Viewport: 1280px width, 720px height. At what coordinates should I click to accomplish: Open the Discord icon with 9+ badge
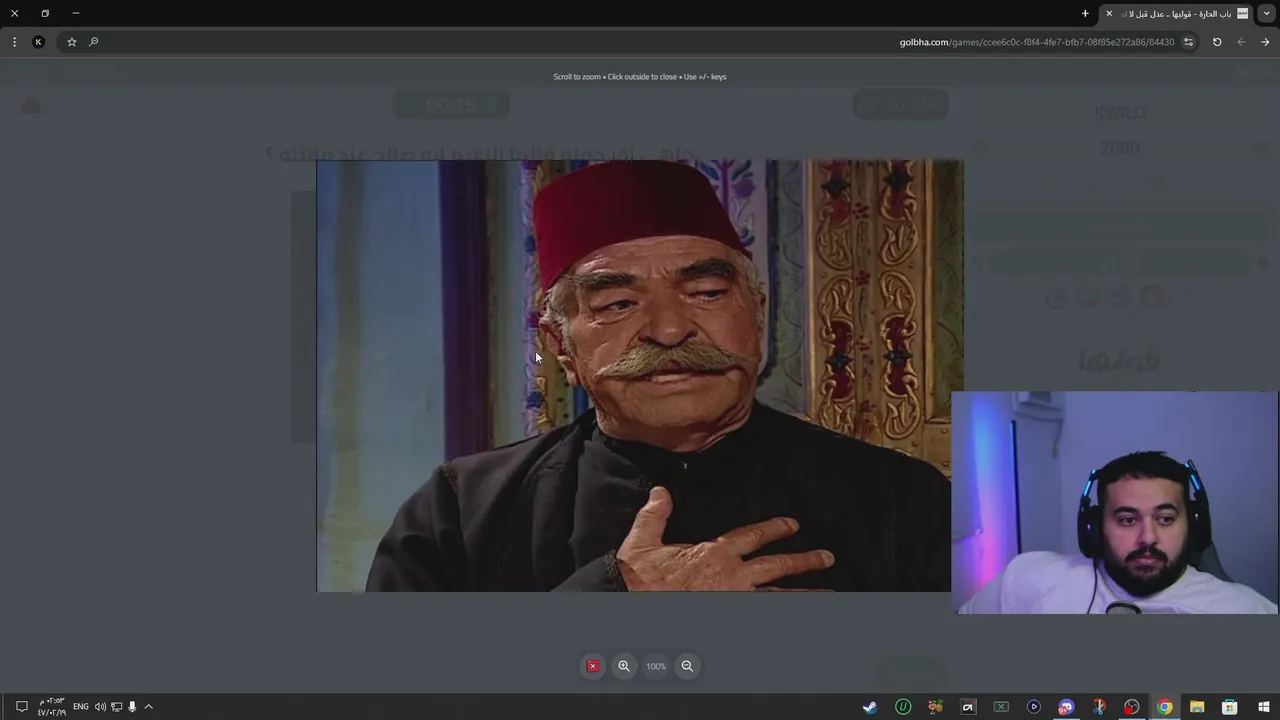tap(1066, 707)
